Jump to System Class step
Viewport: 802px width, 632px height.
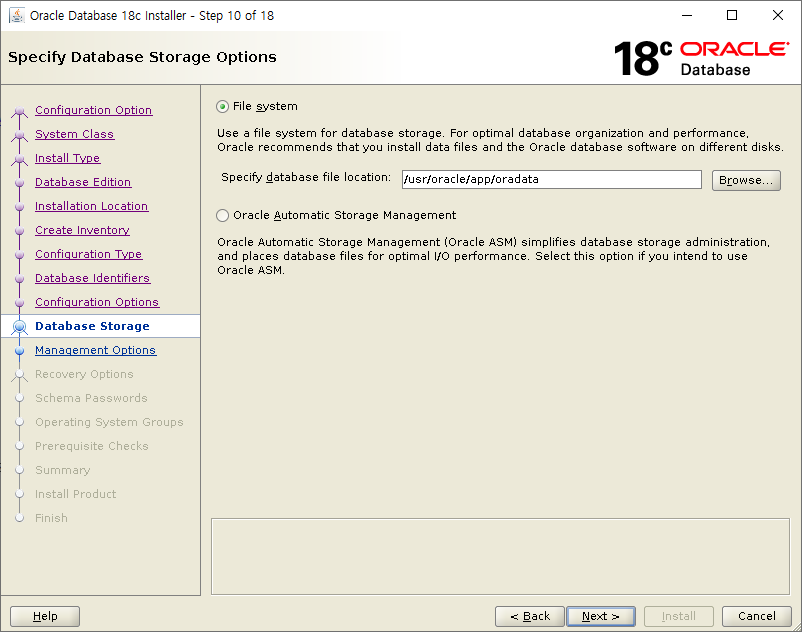coord(75,134)
